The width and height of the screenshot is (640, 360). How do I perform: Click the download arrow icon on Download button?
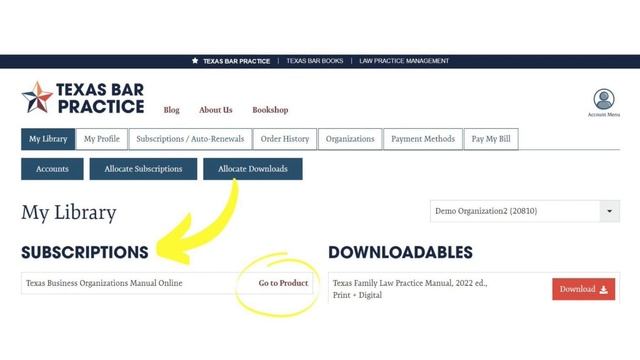pos(604,289)
